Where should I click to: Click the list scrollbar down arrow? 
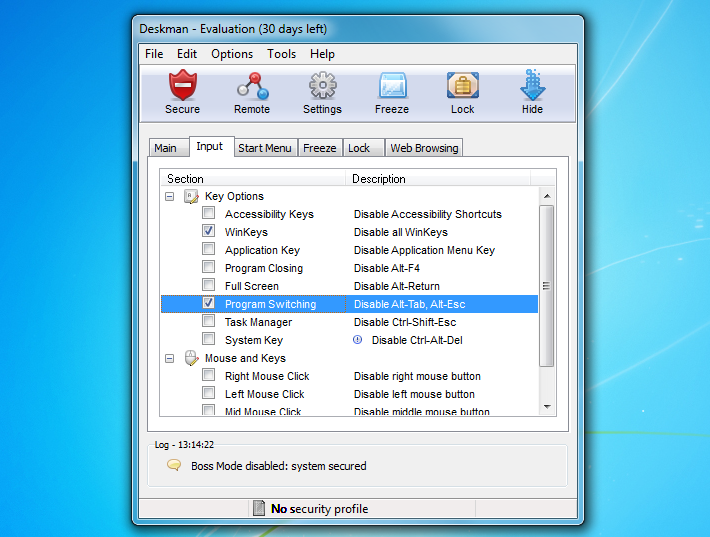pos(547,407)
